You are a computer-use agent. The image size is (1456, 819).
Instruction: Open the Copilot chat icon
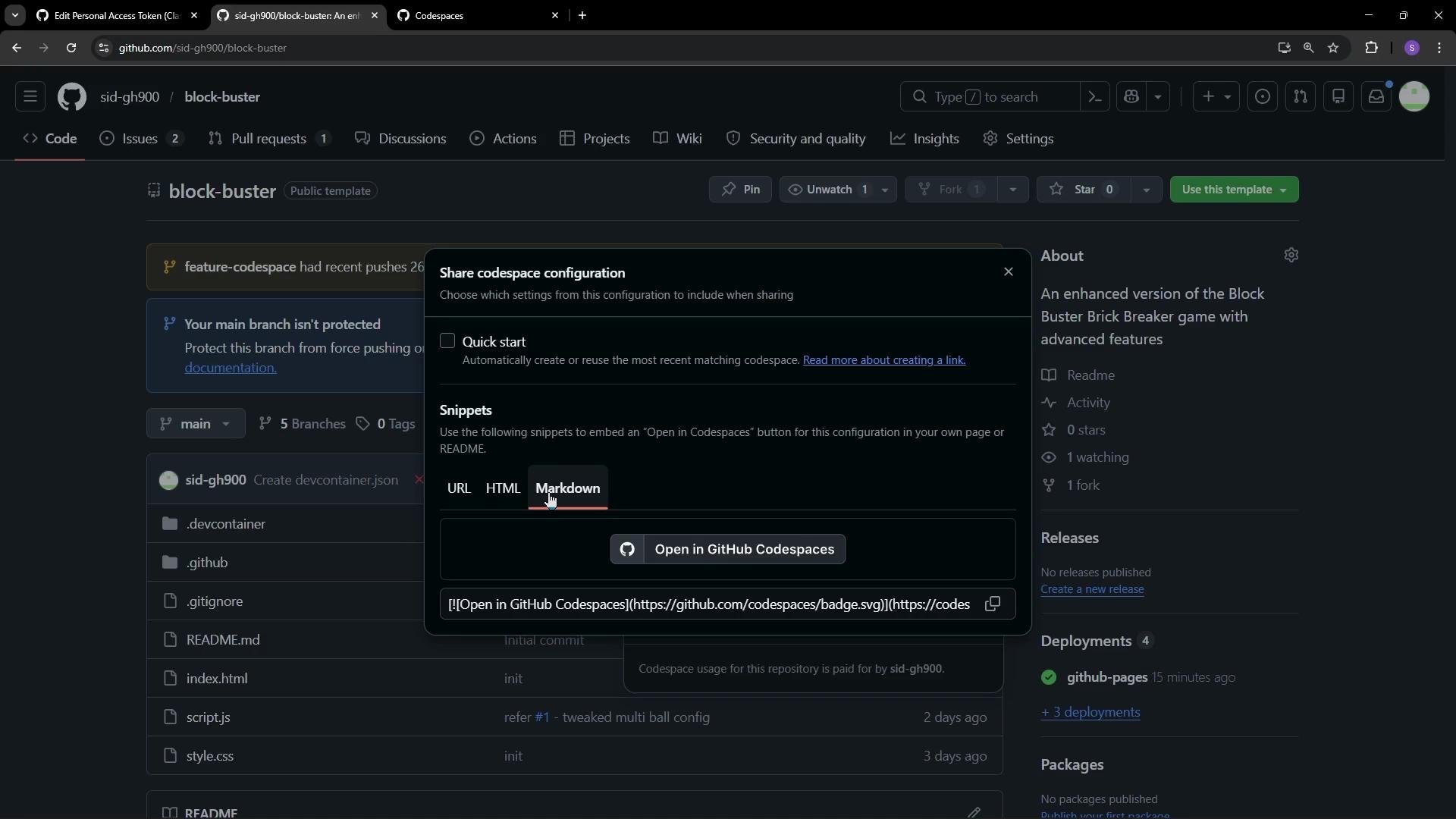click(x=1131, y=97)
